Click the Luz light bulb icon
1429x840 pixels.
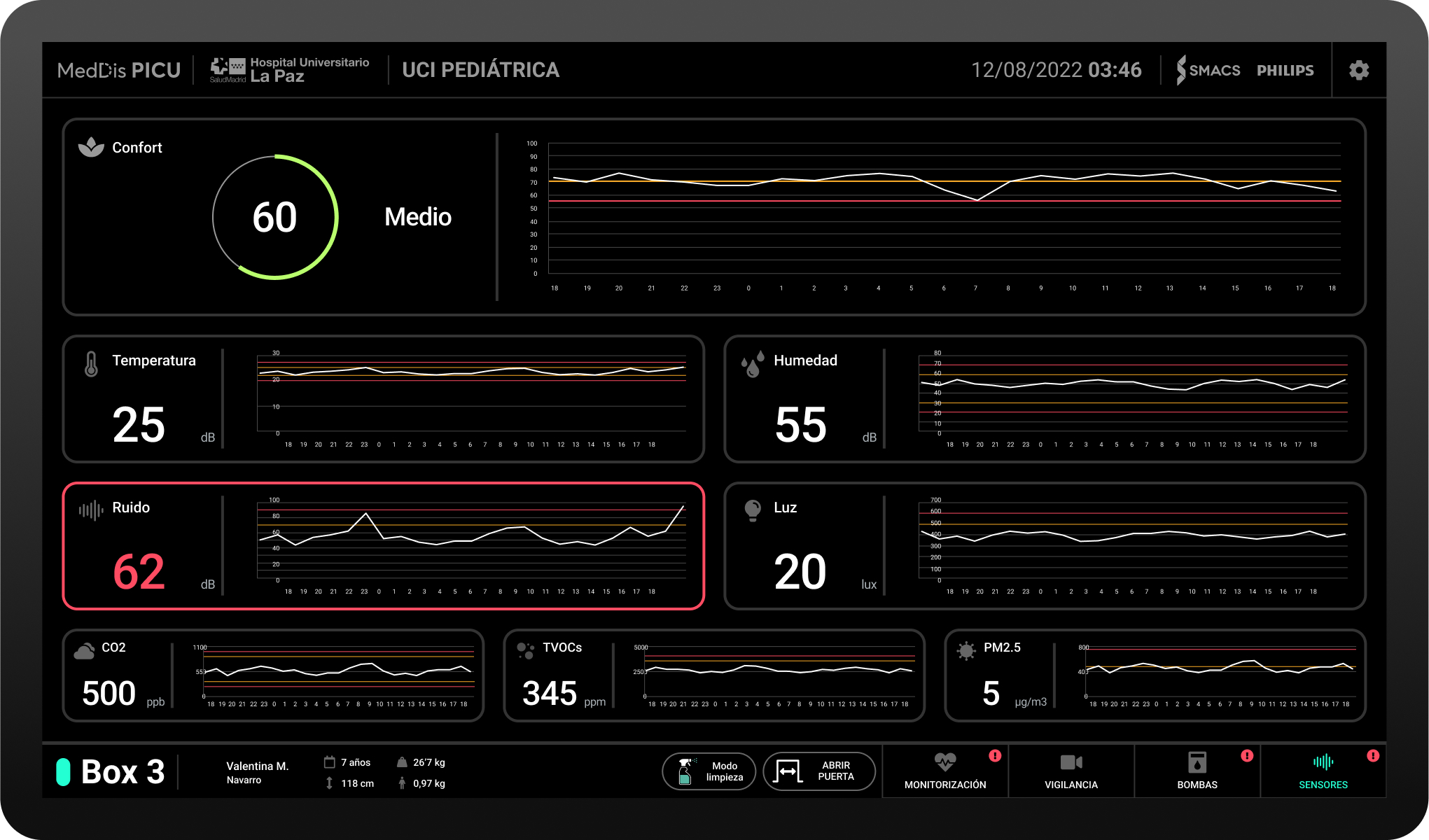[753, 510]
